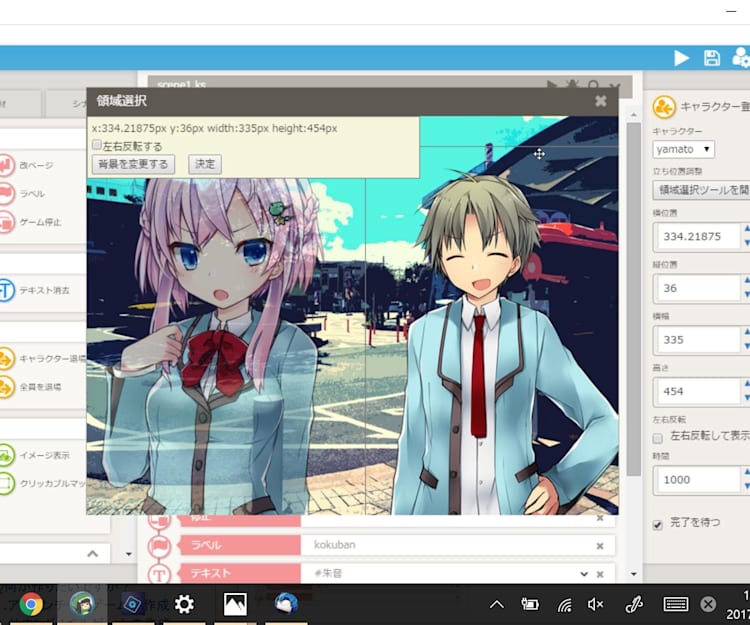Collapse the left panel with the up chevron
This screenshot has width=750, height=625.
point(93,554)
